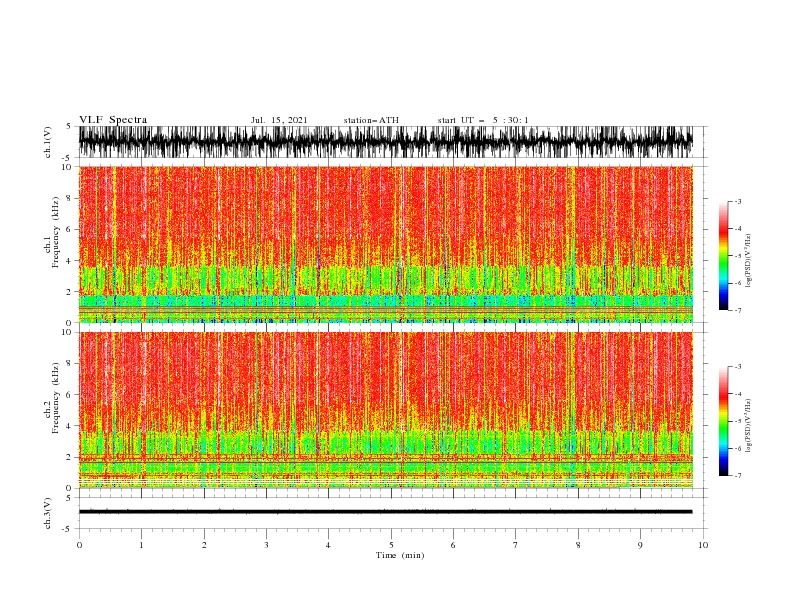
Task: Select the date text "Jul. 15, 2021"
Action: (x=279, y=120)
